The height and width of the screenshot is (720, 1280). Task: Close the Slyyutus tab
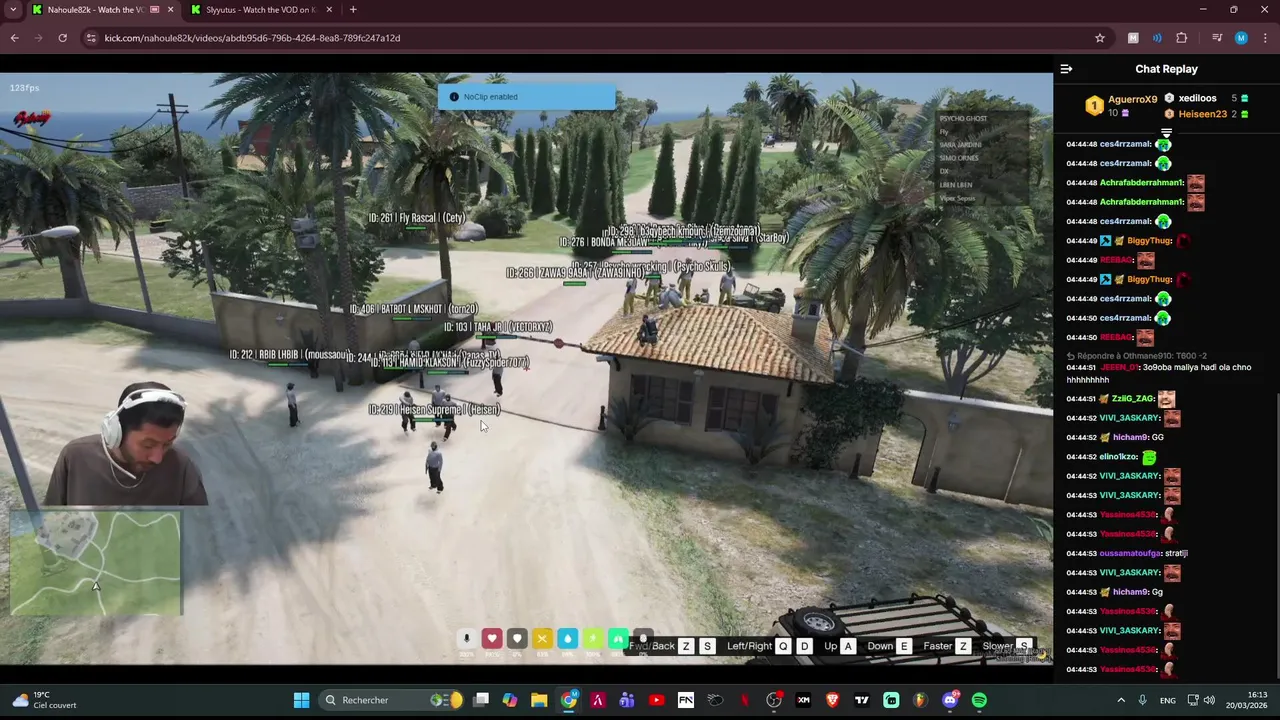click(x=329, y=10)
